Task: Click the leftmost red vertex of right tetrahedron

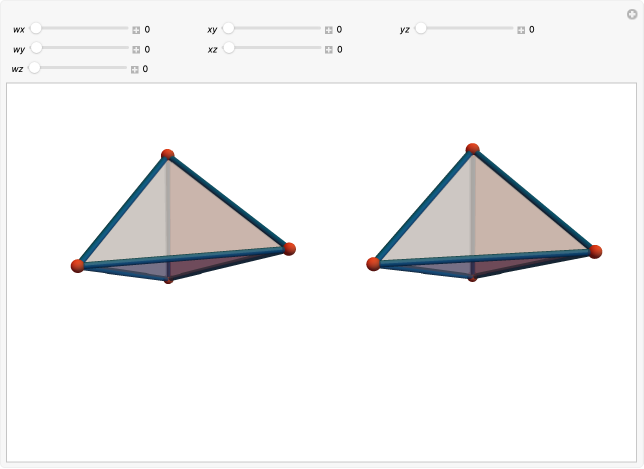Action: 374,264
